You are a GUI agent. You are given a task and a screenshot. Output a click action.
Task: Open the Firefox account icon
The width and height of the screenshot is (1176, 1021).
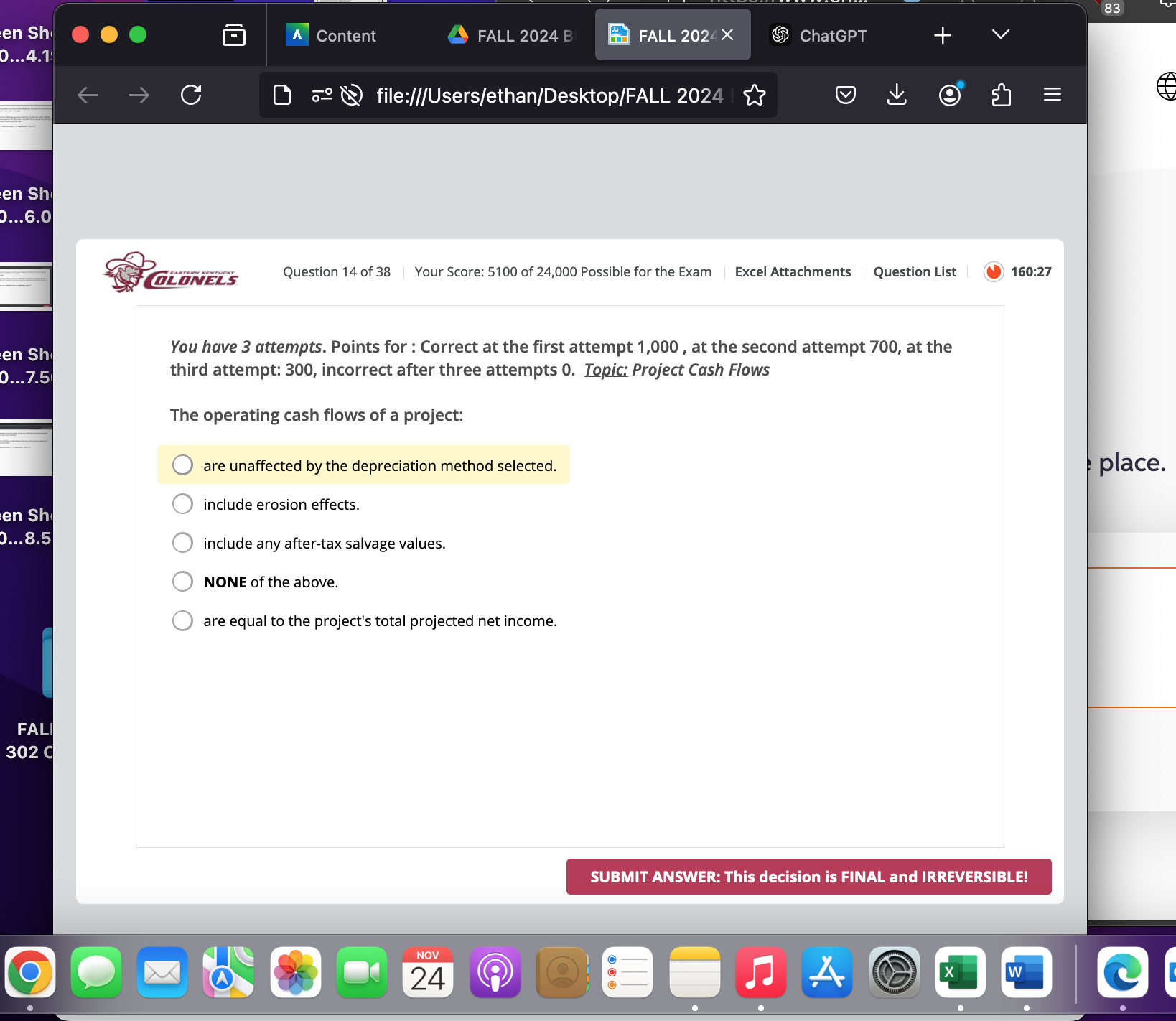pyautogui.click(x=950, y=95)
